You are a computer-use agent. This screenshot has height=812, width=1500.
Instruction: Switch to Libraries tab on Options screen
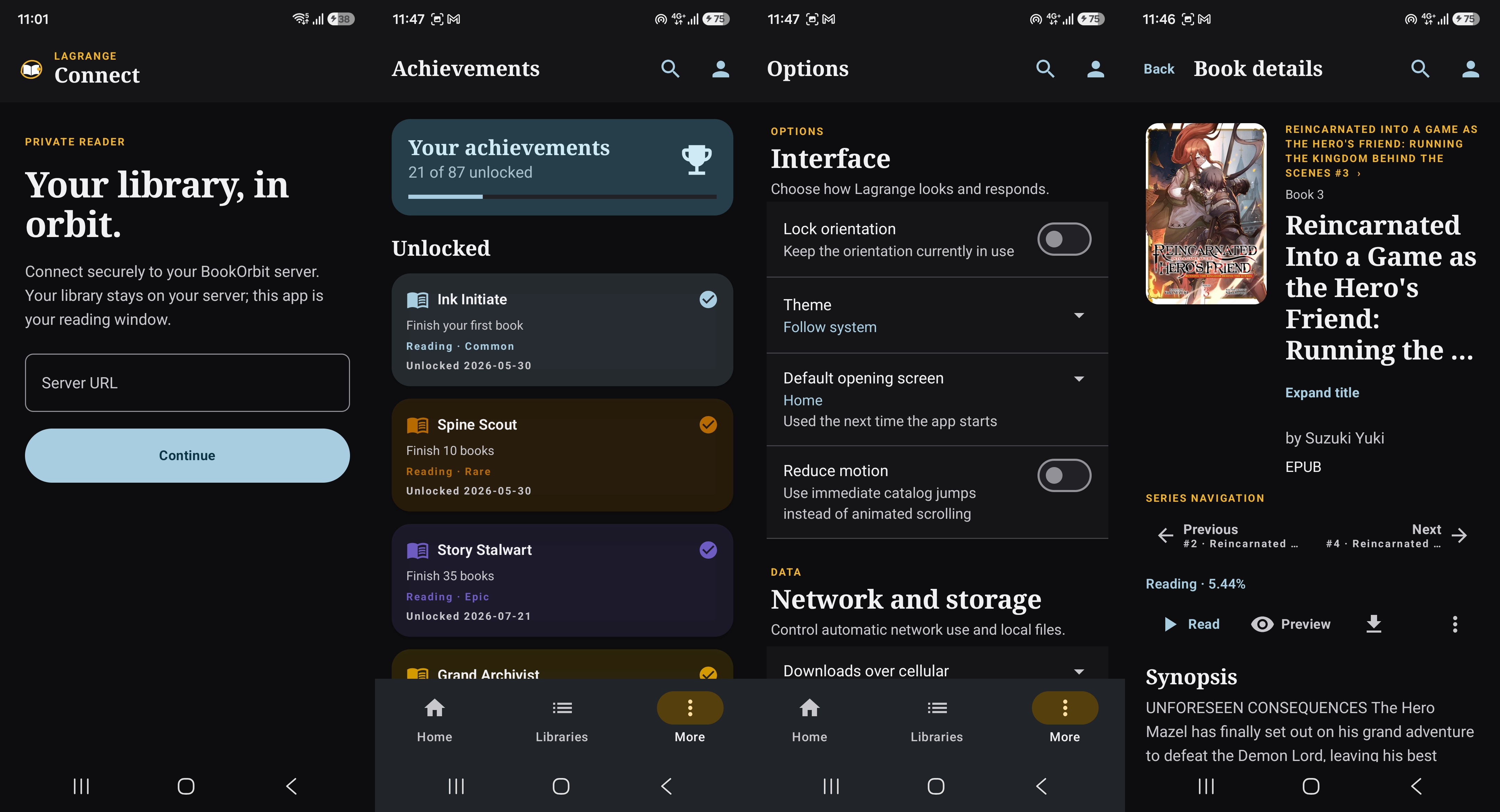coord(937,721)
